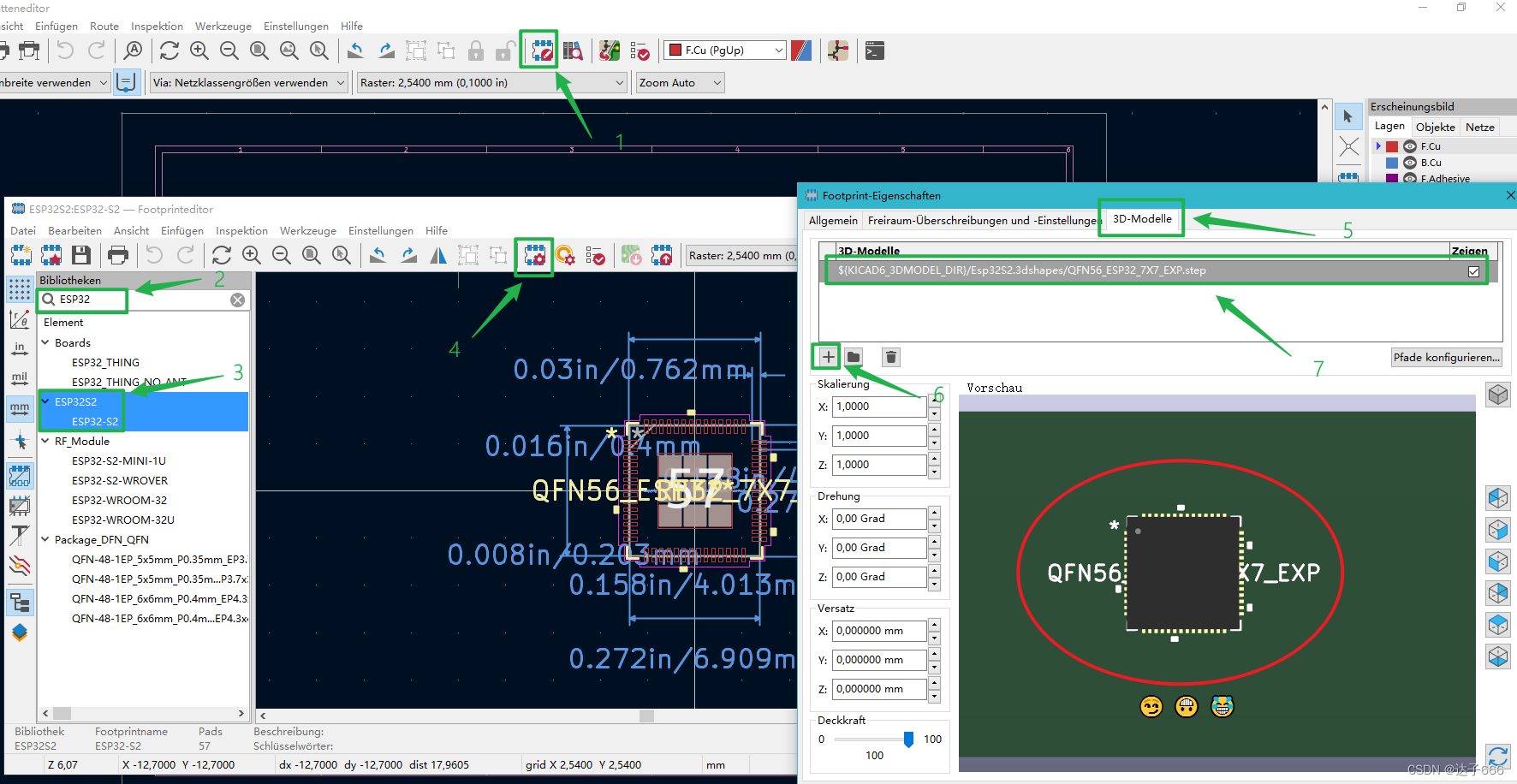The width and height of the screenshot is (1517, 784).
Task: Select ESP32-WROOM-32 footprint in tree
Action: point(119,501)
